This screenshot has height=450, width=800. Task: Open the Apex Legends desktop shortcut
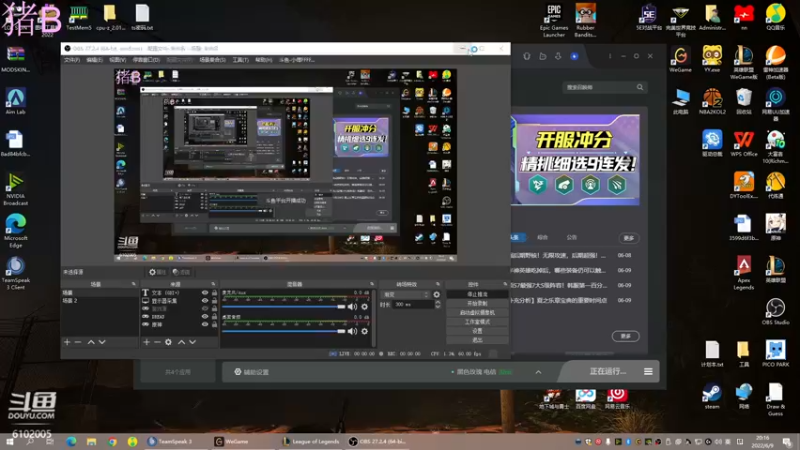[743, 272]
